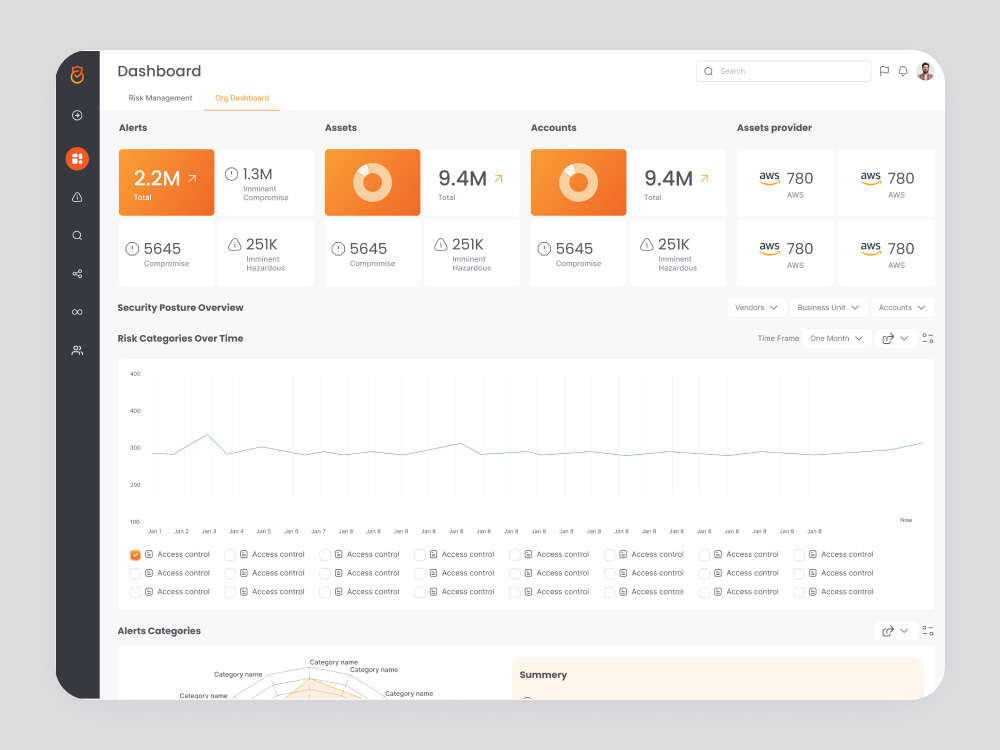Click the Assets donut chart card
Viewport: 1000px width, 750px height.
[x=372, y=182]
